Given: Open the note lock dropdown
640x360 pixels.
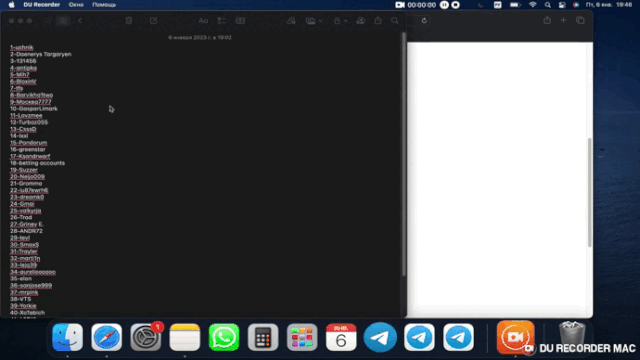Looking at the screenshot, I should click(340, 20).
